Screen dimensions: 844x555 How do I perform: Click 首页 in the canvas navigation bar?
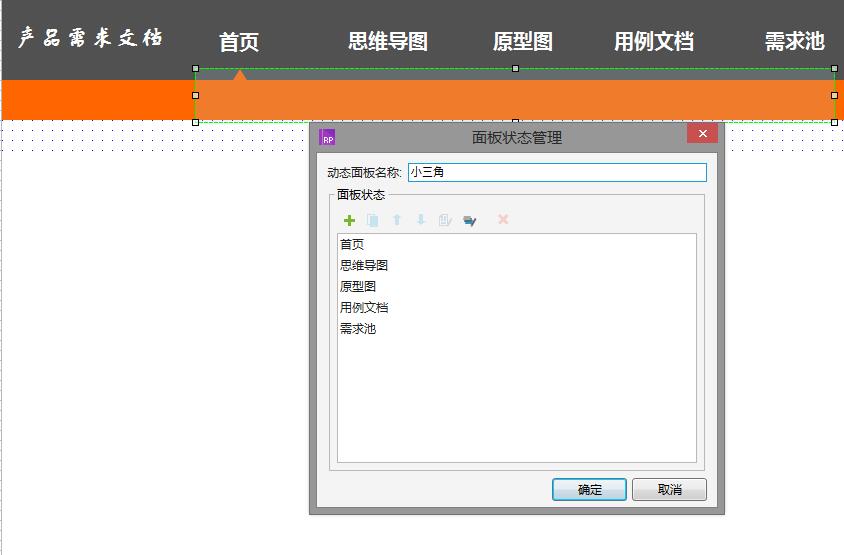point(239,42)
